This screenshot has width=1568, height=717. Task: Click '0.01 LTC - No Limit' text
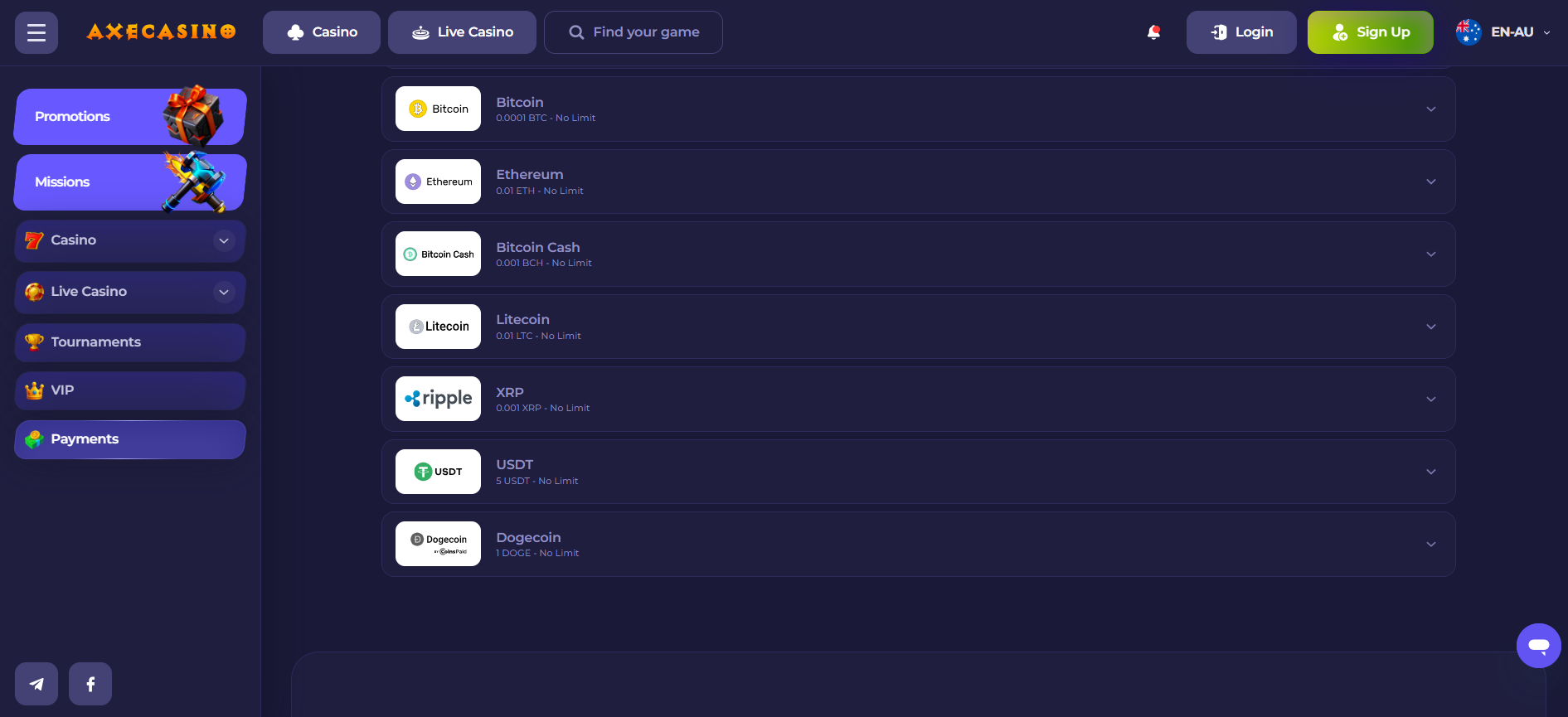(538, 336)
